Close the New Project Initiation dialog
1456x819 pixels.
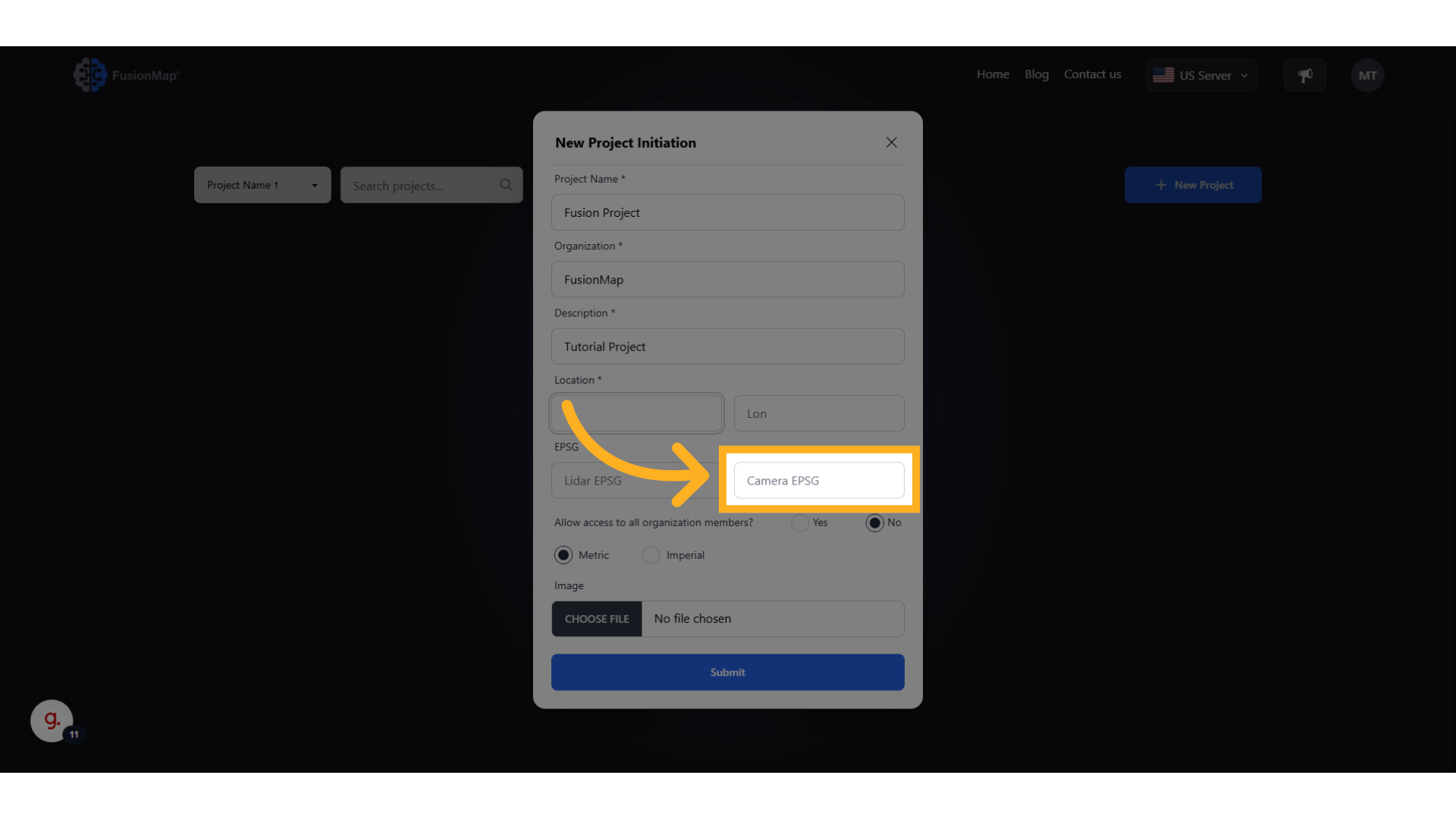[892, 143]
